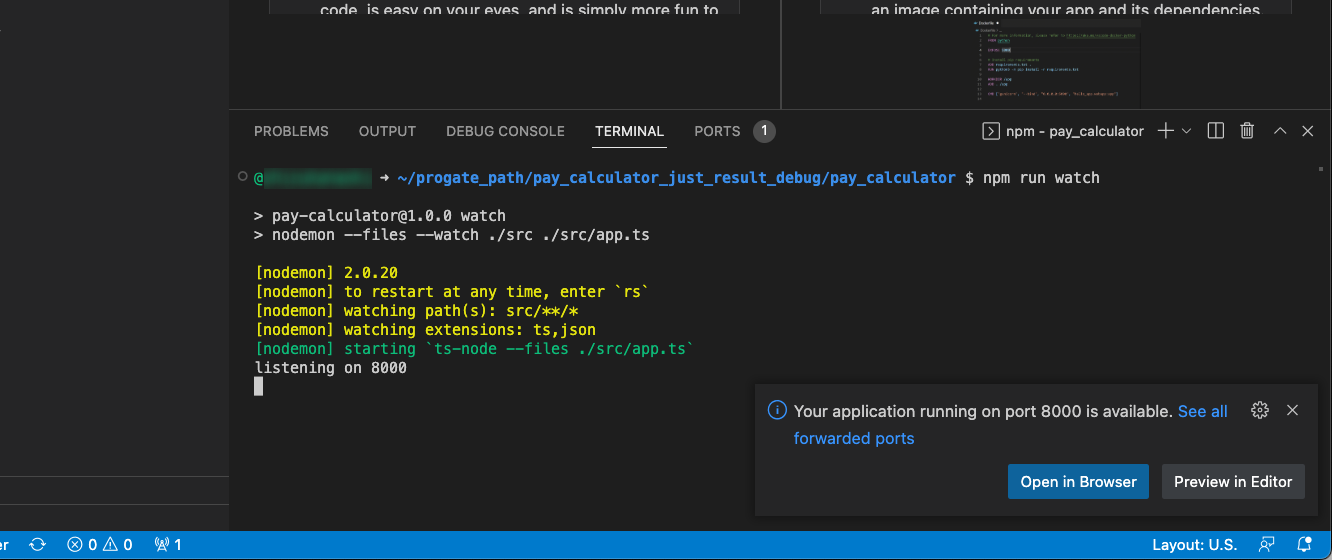This screenshot has width=1332, height=560.
Task: Close the terminal panel
Action: pos(1308,131)
